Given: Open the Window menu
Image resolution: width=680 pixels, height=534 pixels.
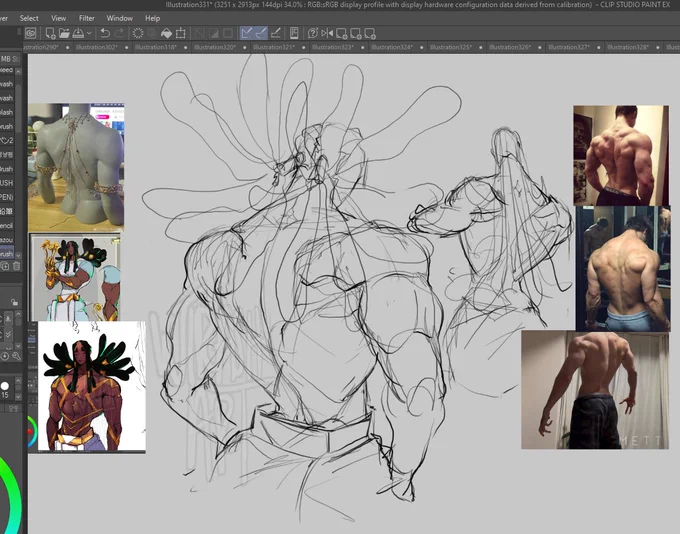Looking at the screenshot, I should tap(120, 18).
